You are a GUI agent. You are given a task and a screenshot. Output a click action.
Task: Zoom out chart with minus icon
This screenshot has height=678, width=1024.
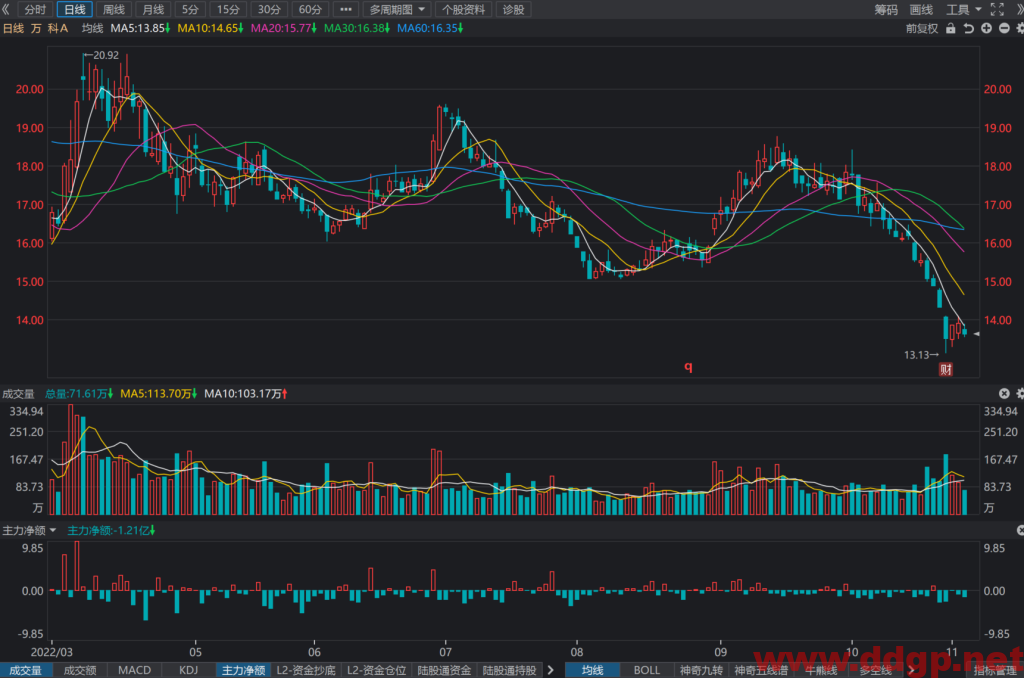tap(1004, 29)
